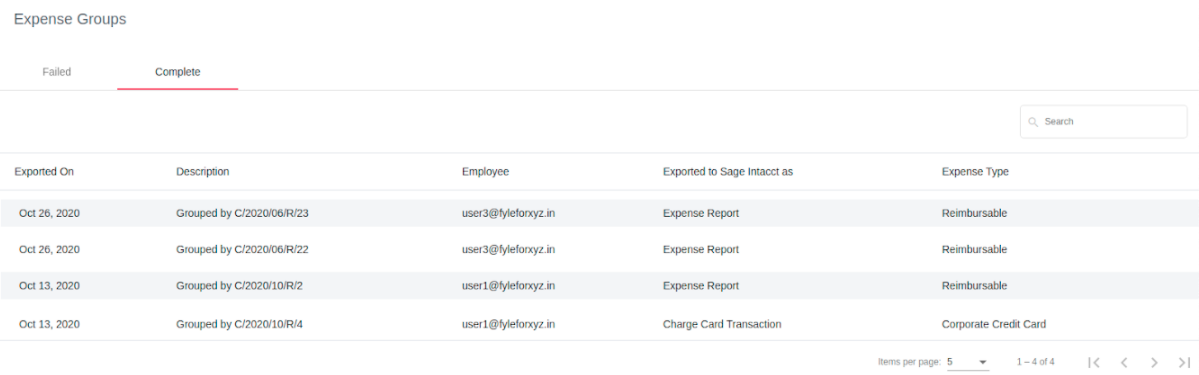Click Oct 26, 2020 in R/22 row
The width and height of the screenshot is (1199, 375).
pyautogui.click(x=50, y=249)
